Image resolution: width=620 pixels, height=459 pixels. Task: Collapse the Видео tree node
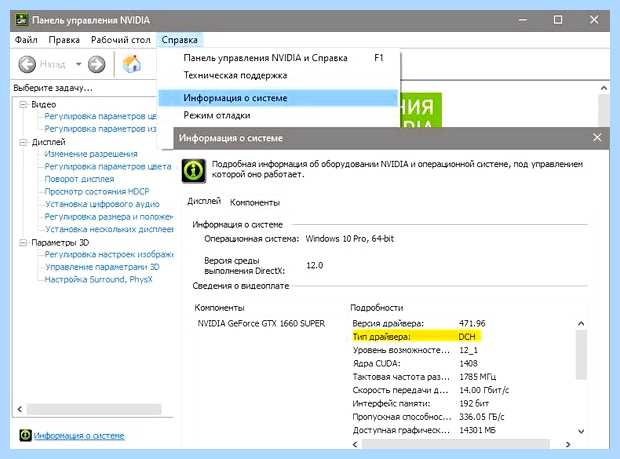pyautogui.click(x=23, y=104)
